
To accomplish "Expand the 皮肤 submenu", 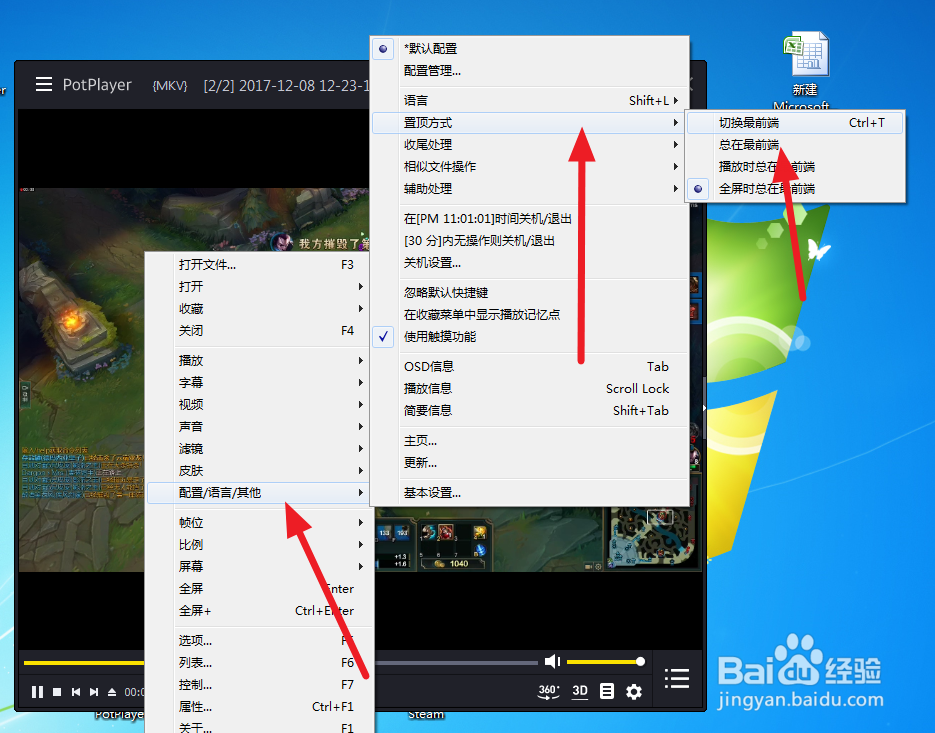I will (258, 471).
